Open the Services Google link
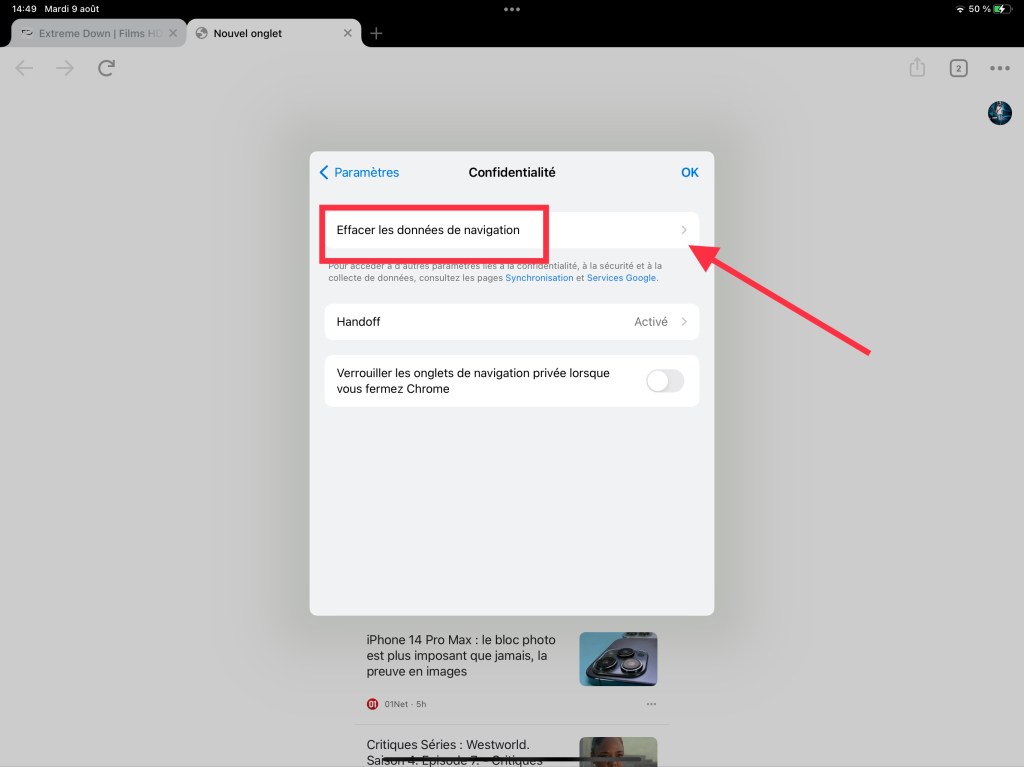Screen dimensions: 1024x767 click(621, 278)
